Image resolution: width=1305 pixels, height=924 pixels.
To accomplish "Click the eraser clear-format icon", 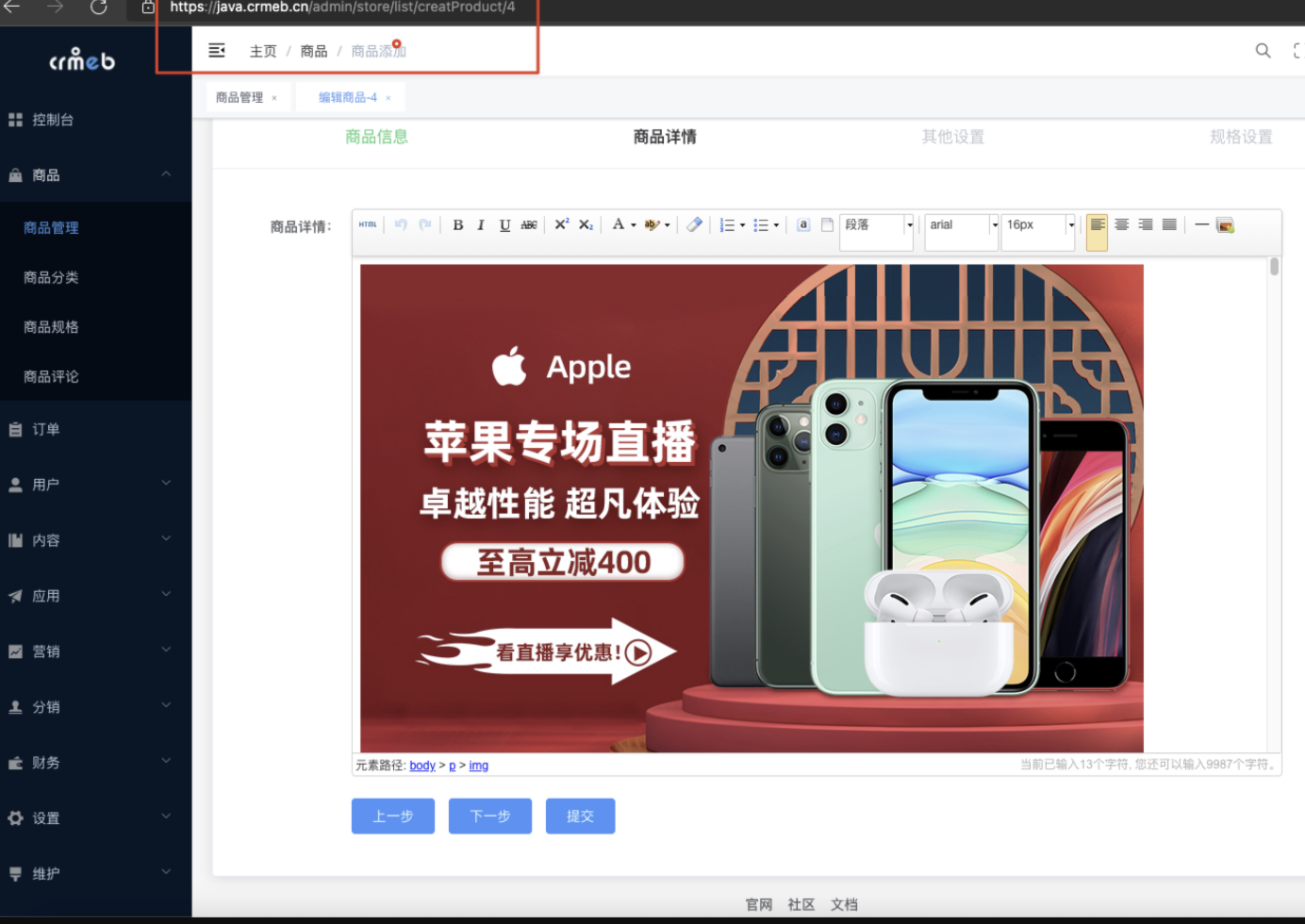I will point(694,224).
